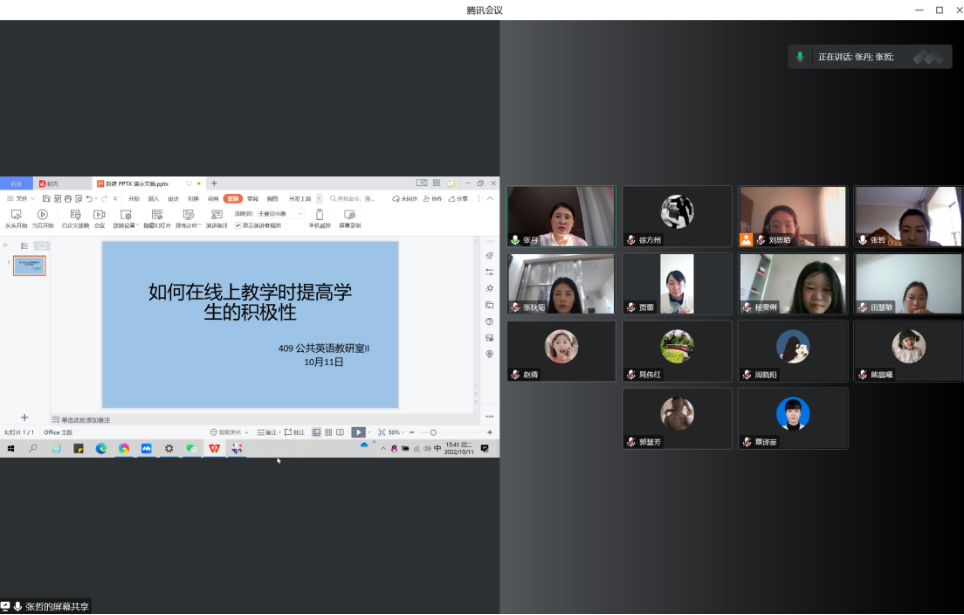This screenshot has width=964, height=615.
Task: Switch to slide sorter view in status bar
Action: (x=328, y=432)
